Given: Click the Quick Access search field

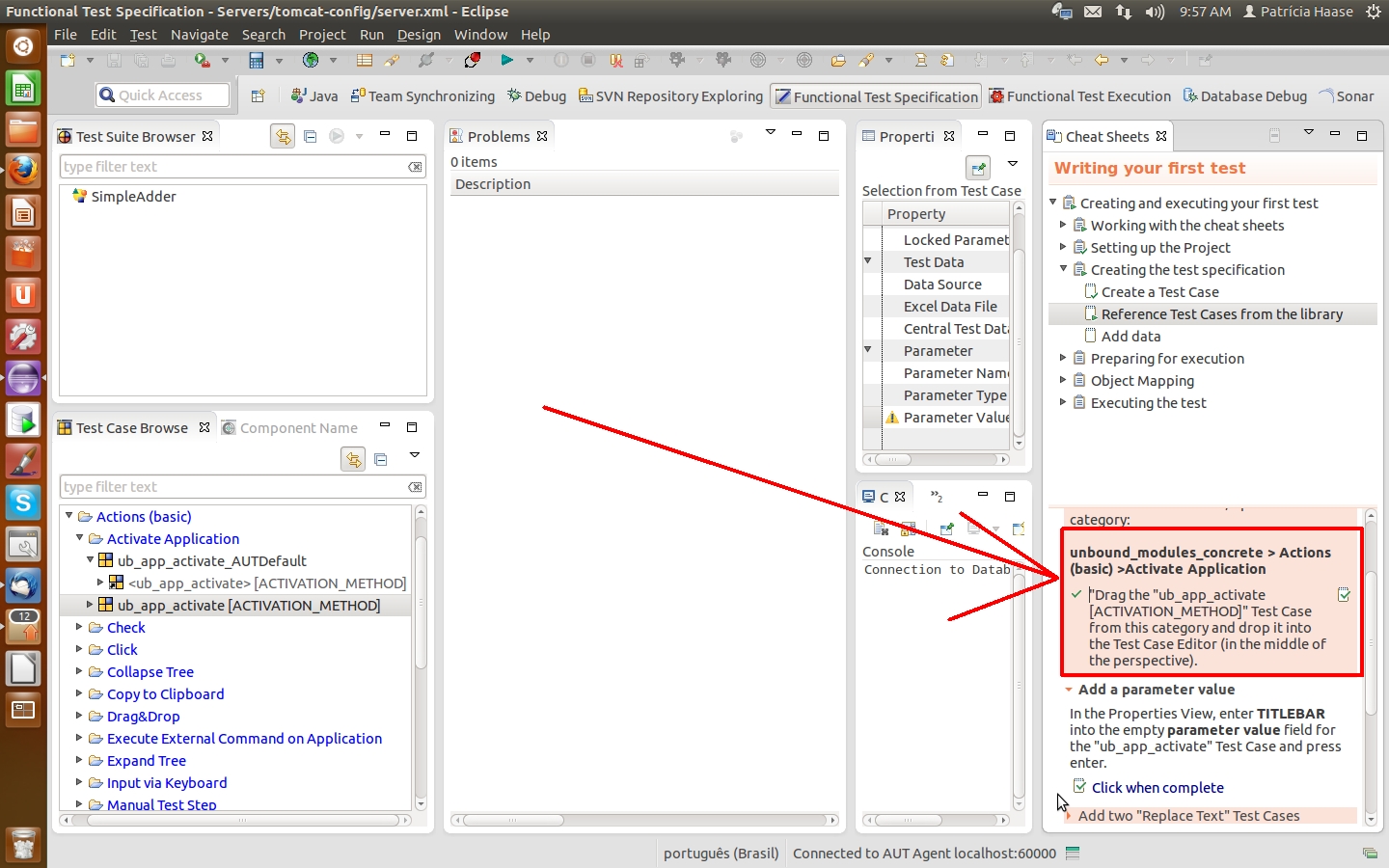Looking at the screenshot, I should click(x=163, y=95).
